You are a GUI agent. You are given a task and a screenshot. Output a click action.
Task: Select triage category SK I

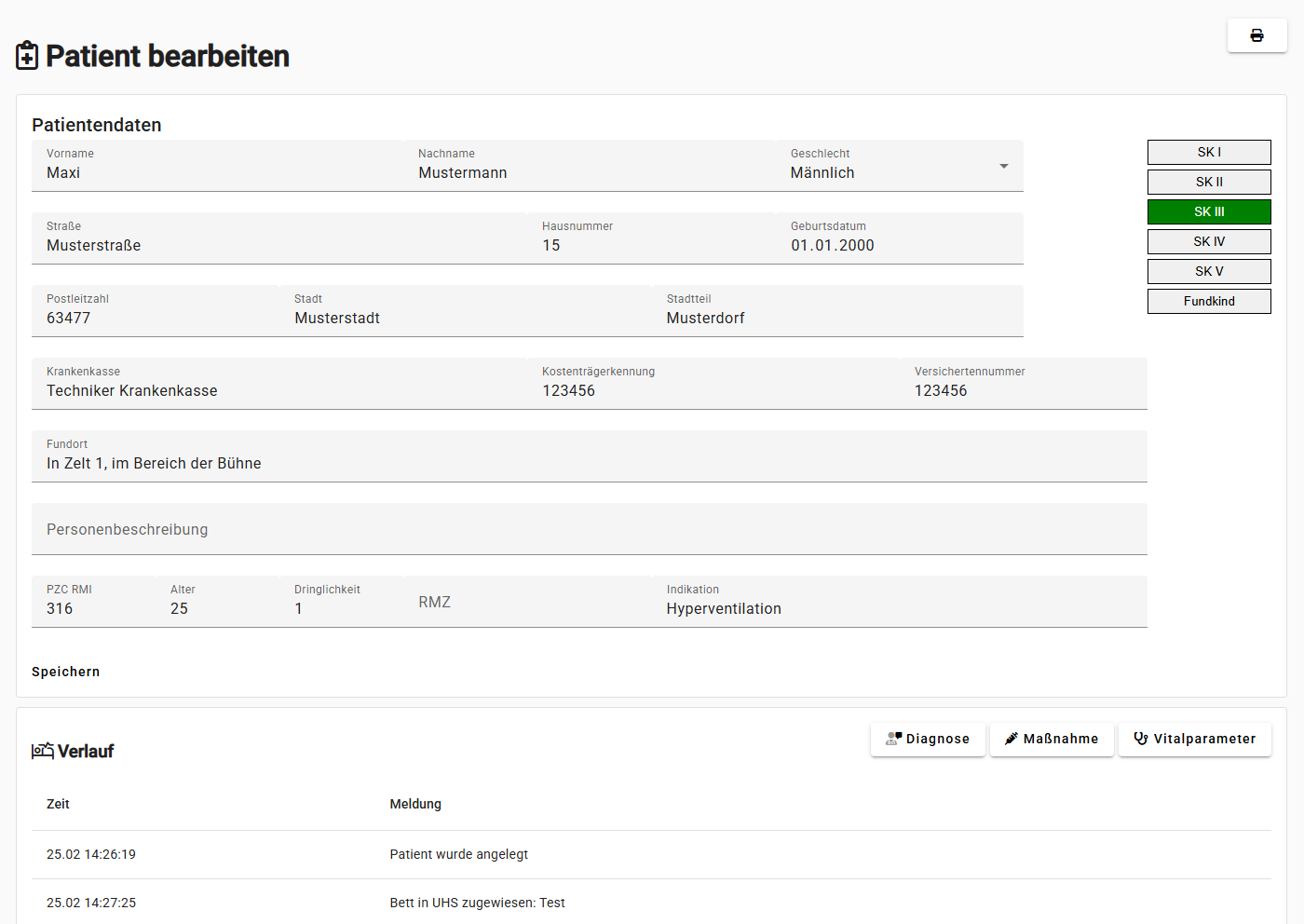point(1209,152)
